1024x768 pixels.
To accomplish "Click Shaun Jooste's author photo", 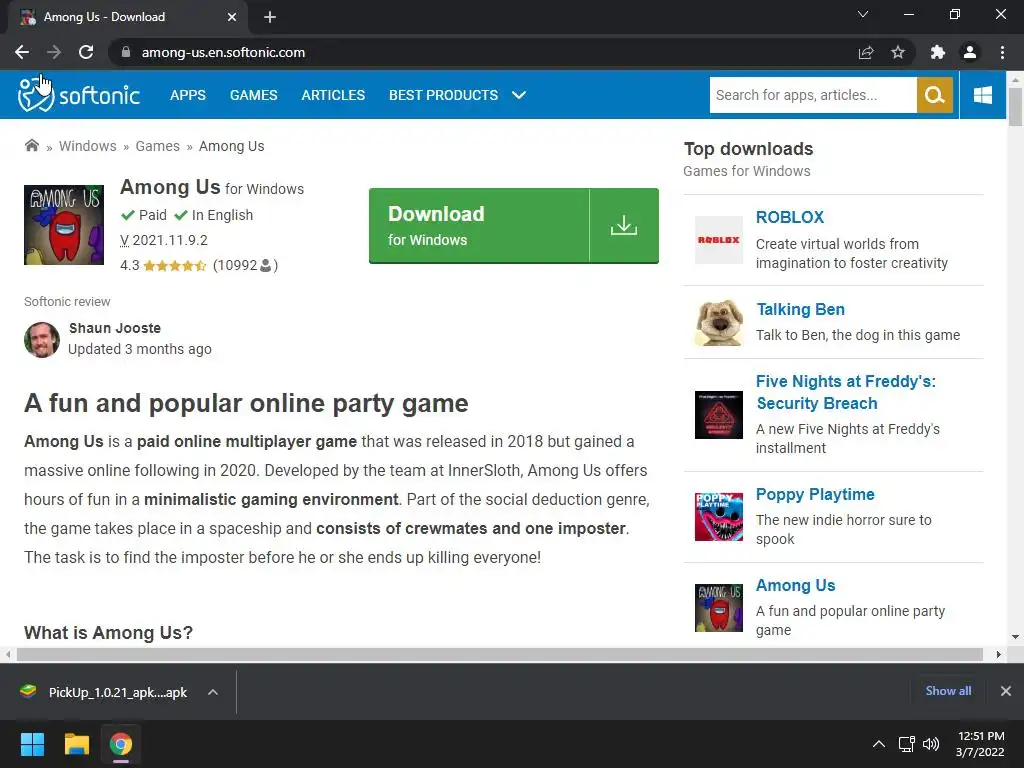I will point(42,340).
